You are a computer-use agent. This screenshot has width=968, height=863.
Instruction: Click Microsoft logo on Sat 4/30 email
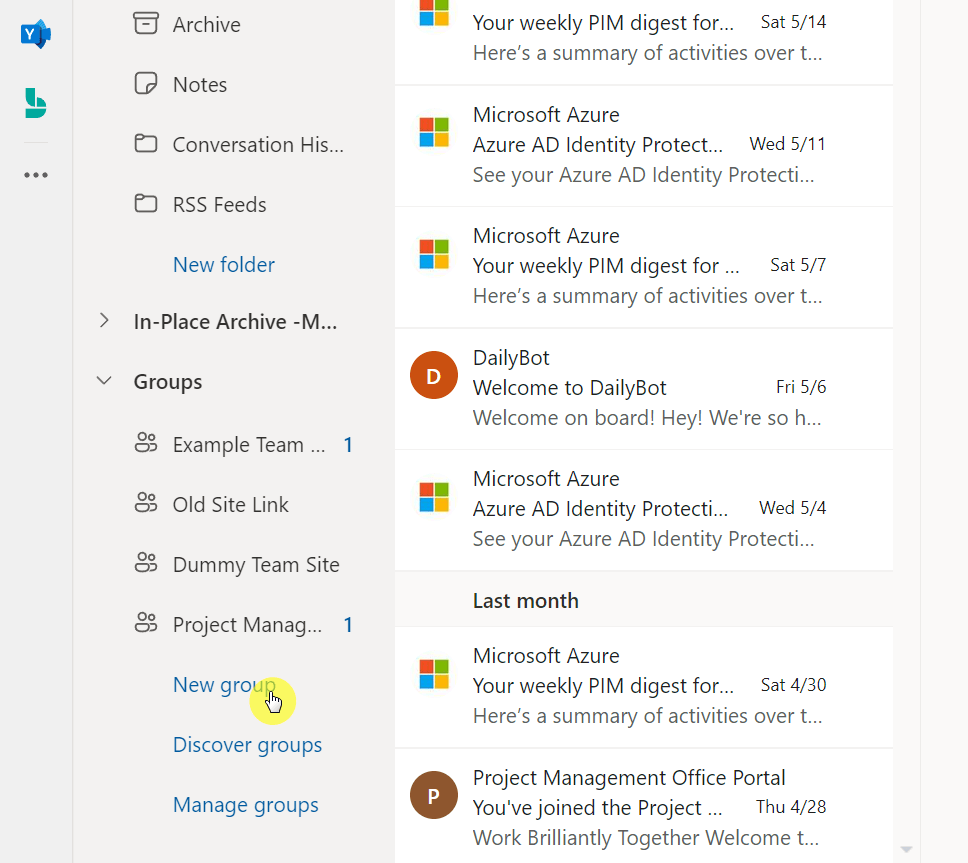(433, 674)
